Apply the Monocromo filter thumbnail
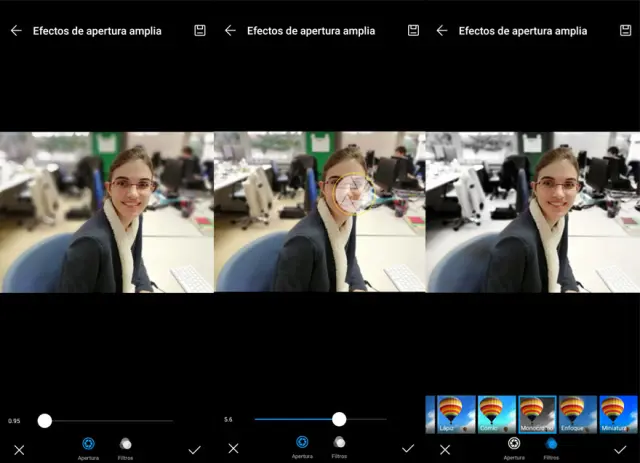Image resolution: width=640 pixels, height=463 pixels. click(537, 414)
